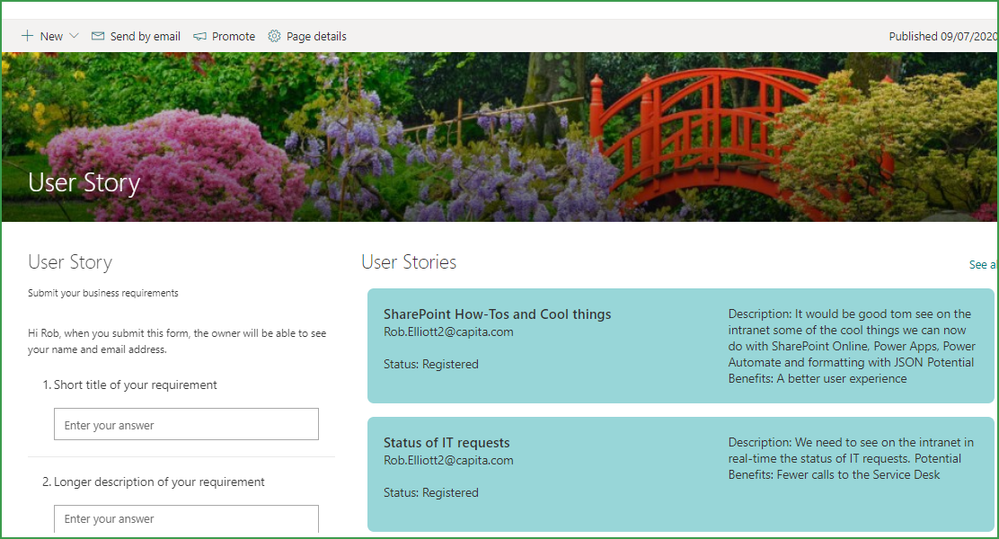This screenshot has height=539, width=999.
Task: Click the description text of SharePoint How-Tos card
Action: [851, 346]
